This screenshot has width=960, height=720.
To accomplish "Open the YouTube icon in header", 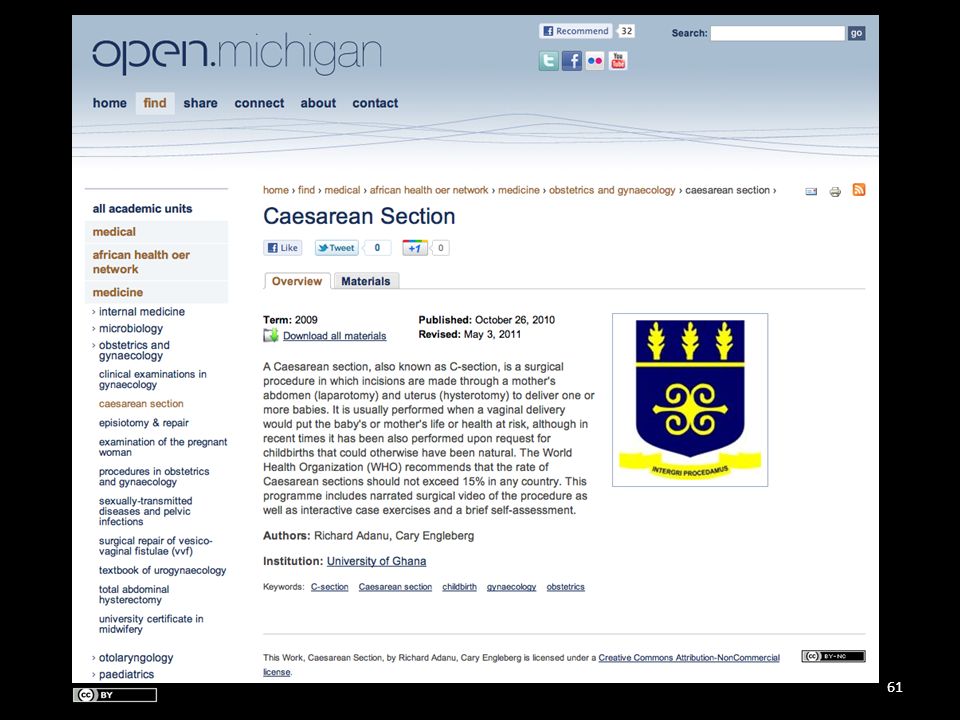I will click(x=618, y=61).
